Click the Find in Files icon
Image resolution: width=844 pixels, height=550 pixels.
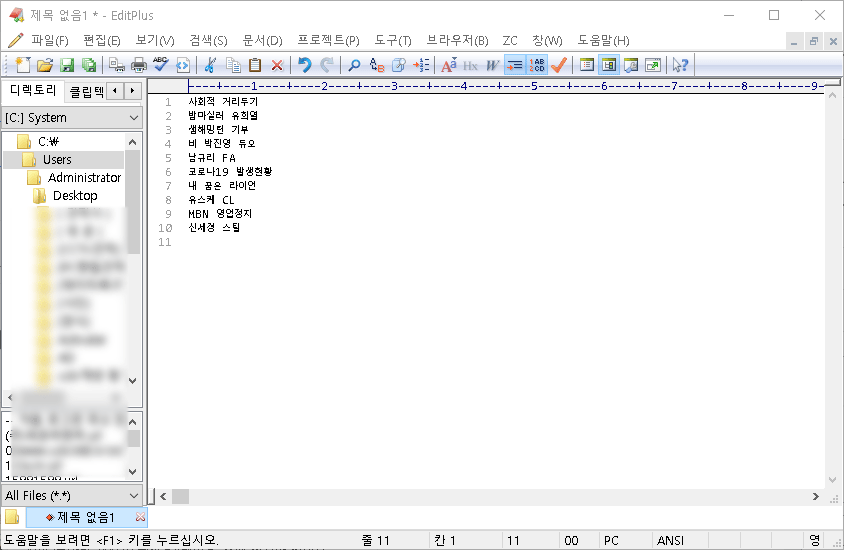click(399, 65)
